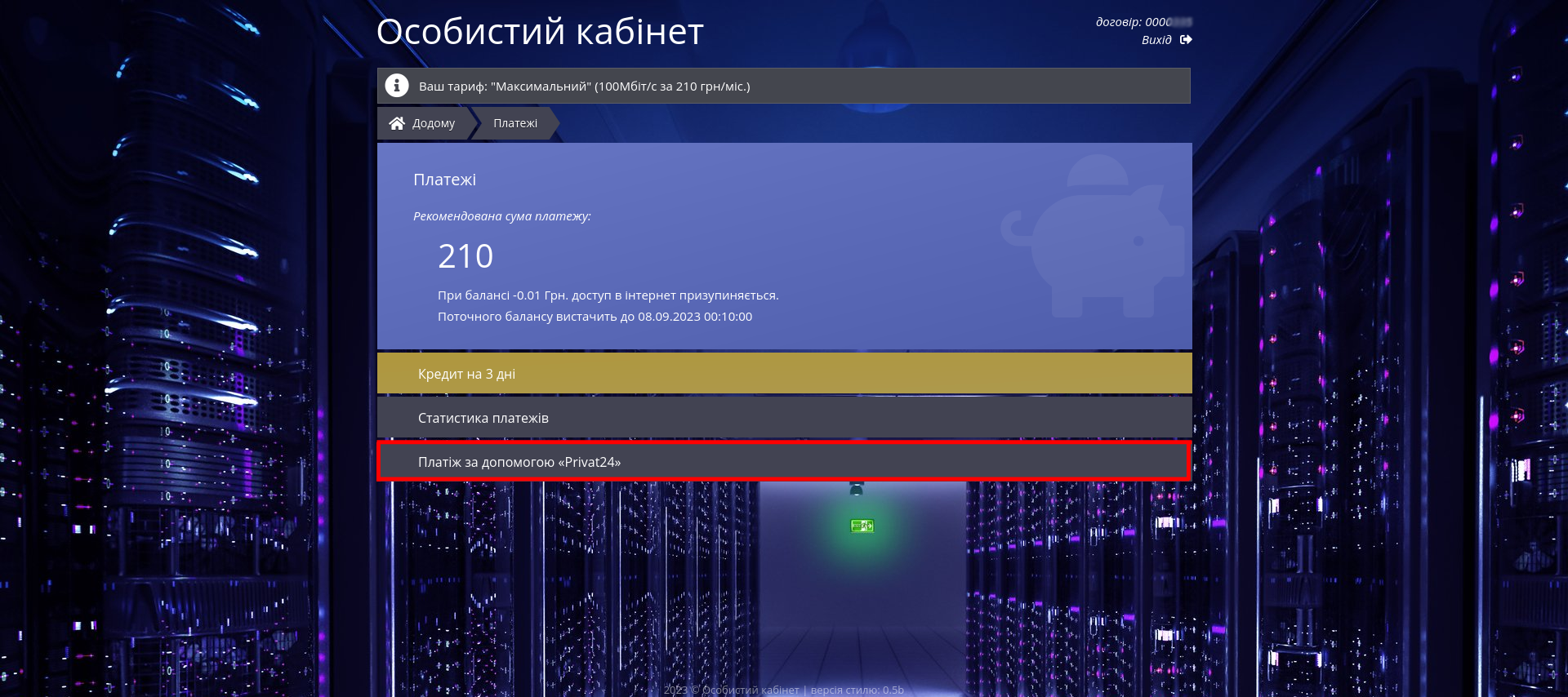Image resolution: width=1568 pixels, height=697 pixels.
Task: Click the home icon in breadcrumbs
Action: pyautogui.click(x=397, y=123)
